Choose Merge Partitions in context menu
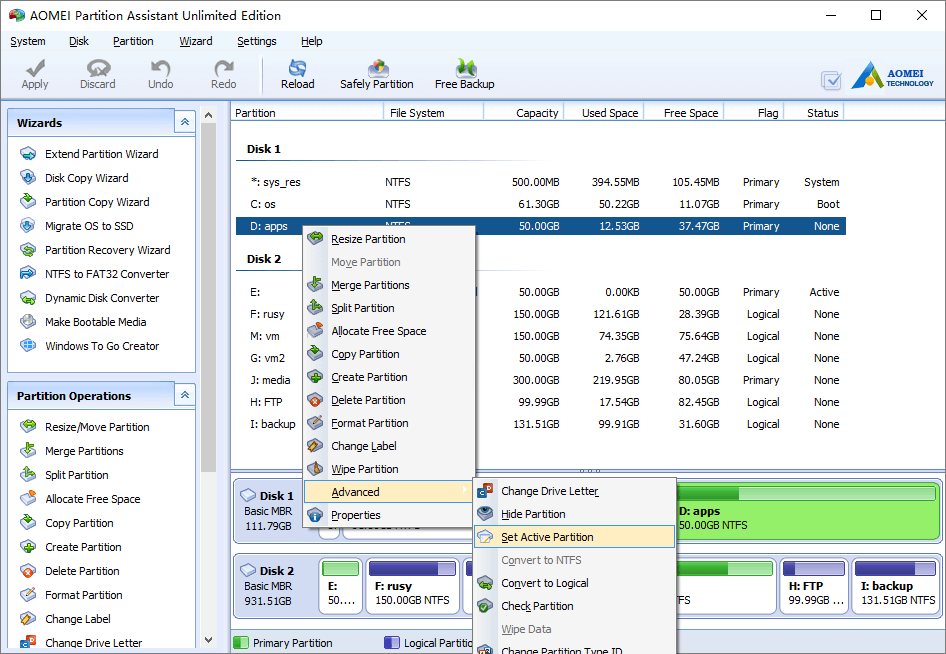The image size is (946, 654). [x=389, y=285]
